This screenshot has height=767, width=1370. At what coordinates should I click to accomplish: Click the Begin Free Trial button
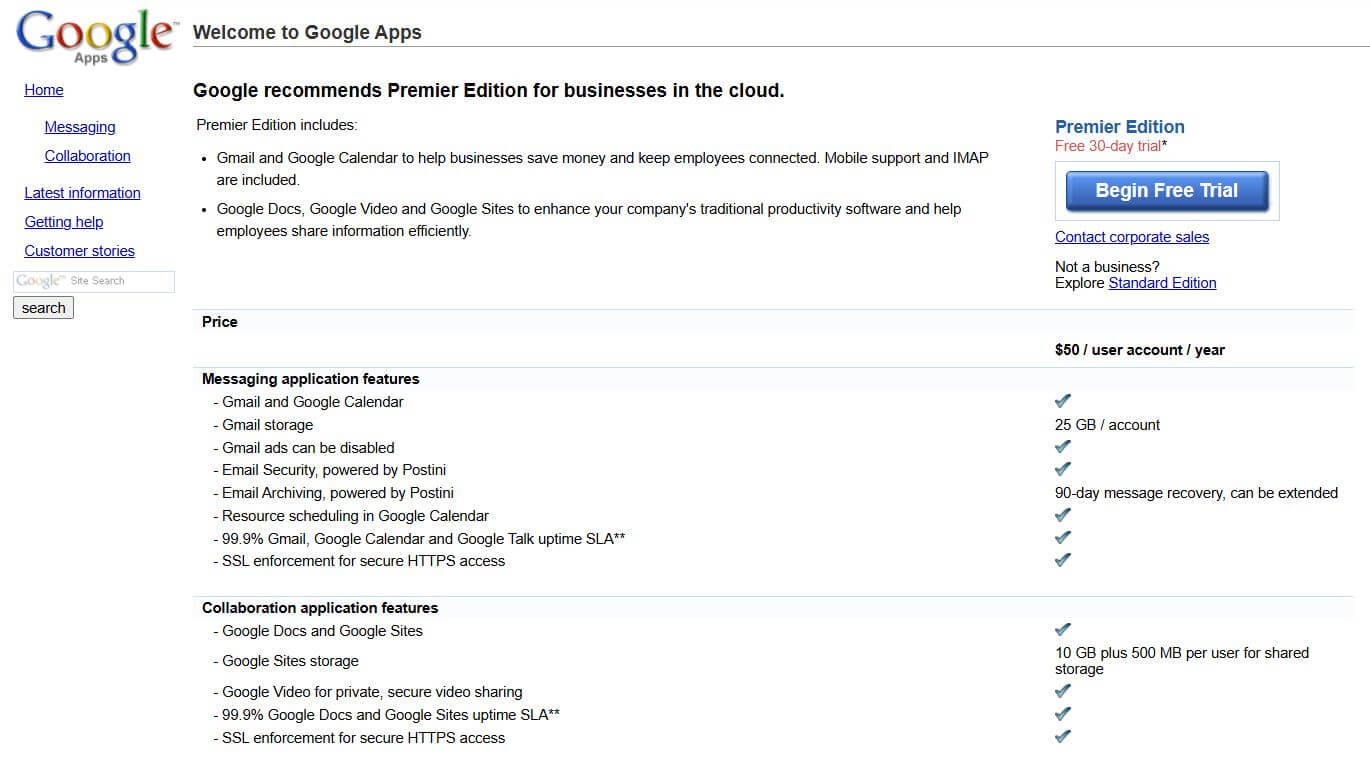pos(1166,190)
